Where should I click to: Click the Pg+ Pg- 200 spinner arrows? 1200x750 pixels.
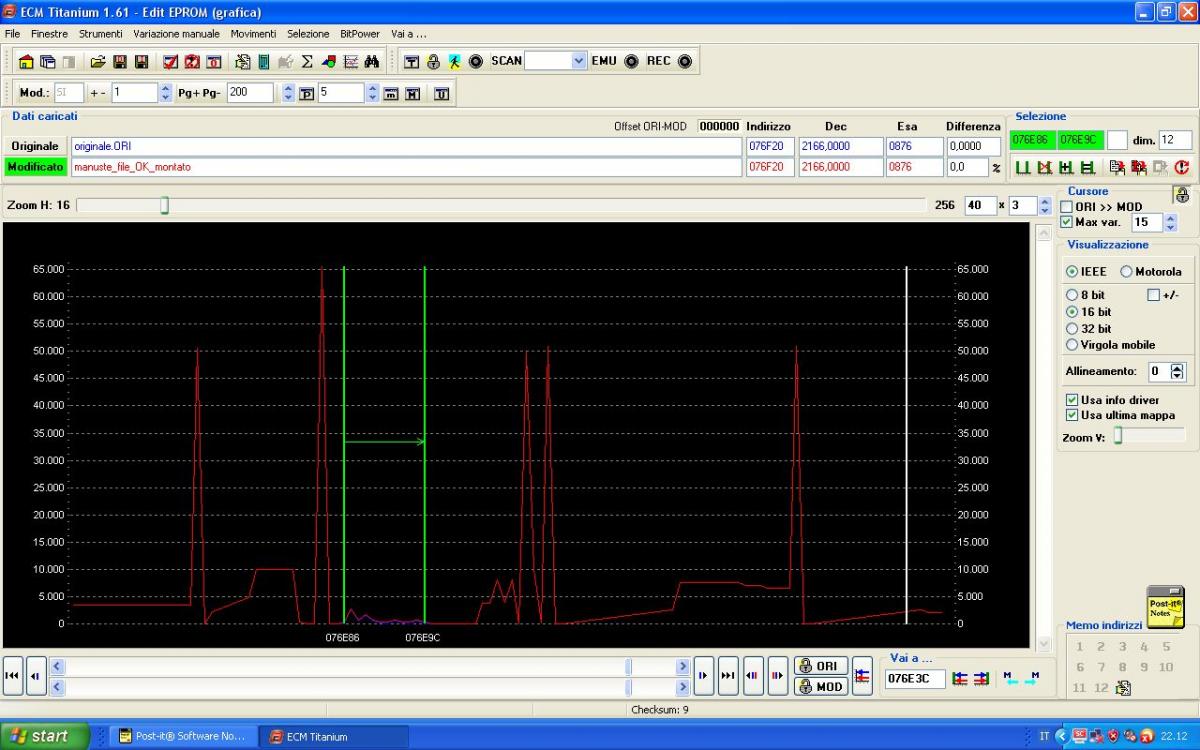click(288, 93)
